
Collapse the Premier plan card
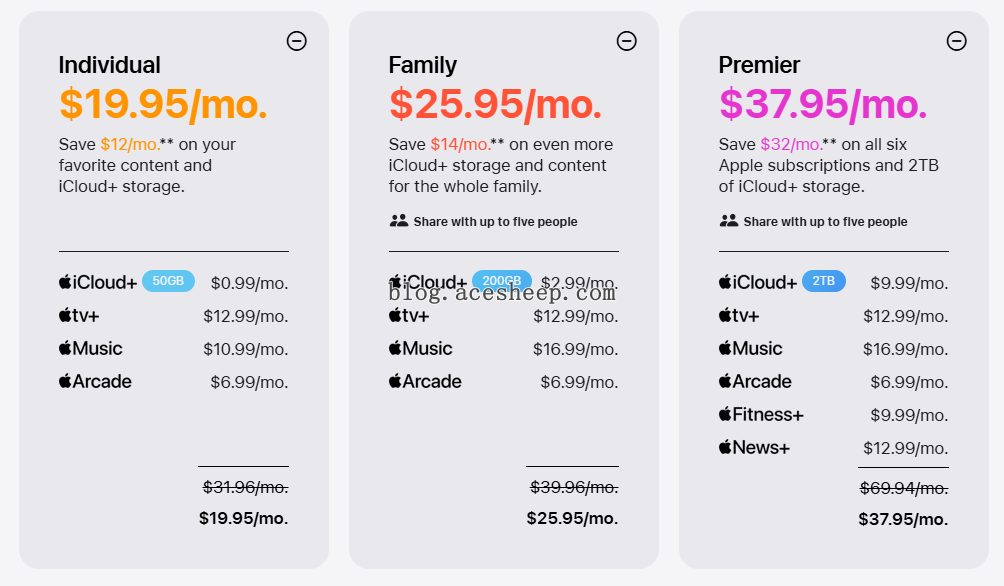(957, 41)
